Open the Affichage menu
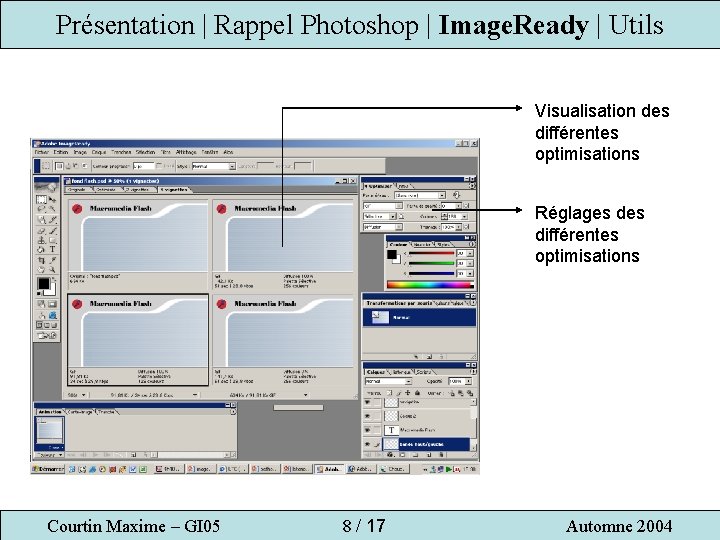The width and height of the screenshot is (720, 540). click(x=186, y=152)
